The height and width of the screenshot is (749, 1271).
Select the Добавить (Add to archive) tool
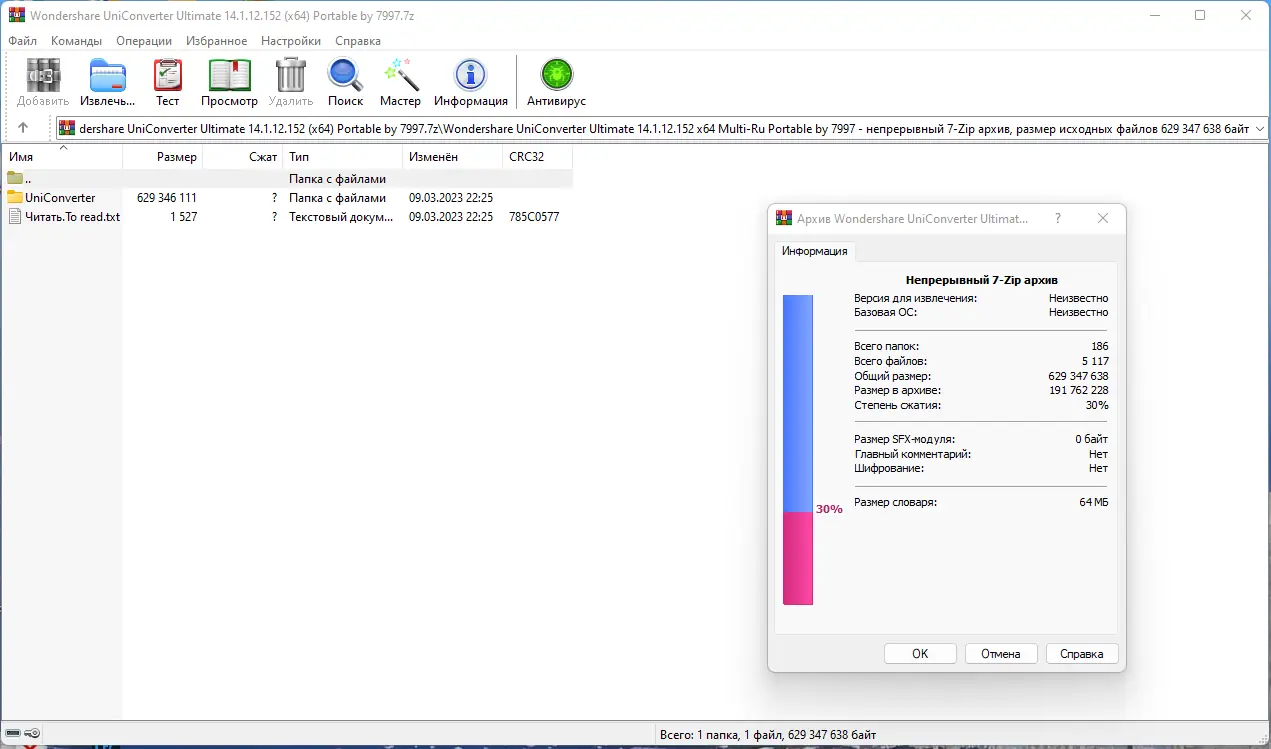[41, 75]
